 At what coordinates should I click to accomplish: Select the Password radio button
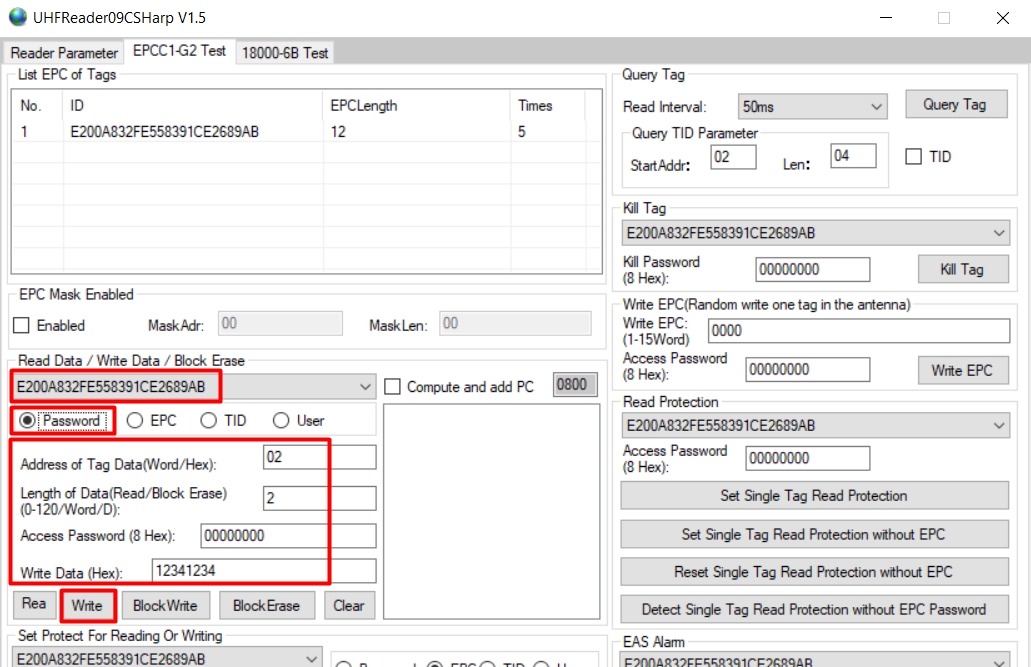coord(27,421)
